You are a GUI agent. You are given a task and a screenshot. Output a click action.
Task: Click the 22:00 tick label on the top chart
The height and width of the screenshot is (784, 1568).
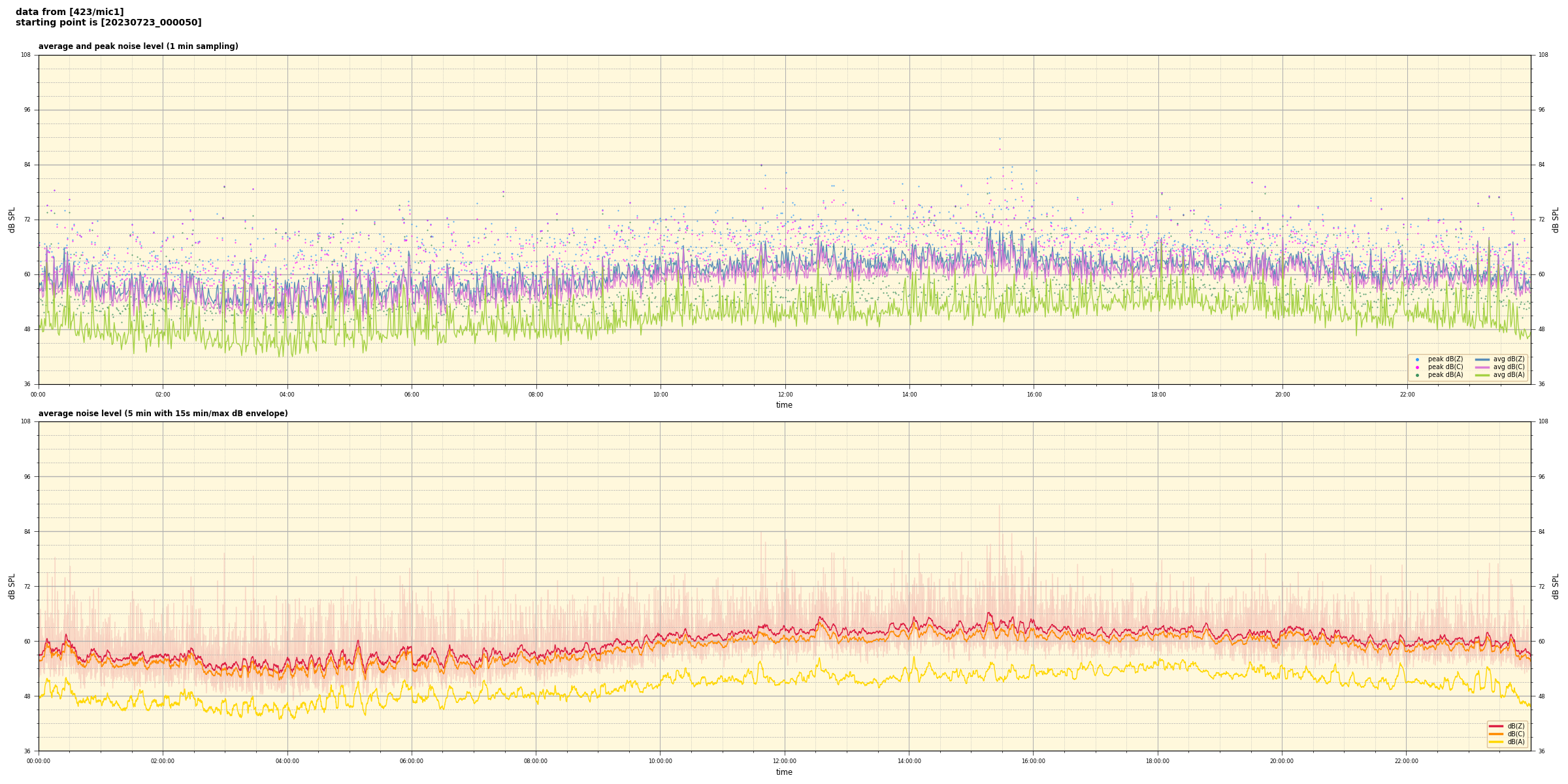[x=1407, y=395]
